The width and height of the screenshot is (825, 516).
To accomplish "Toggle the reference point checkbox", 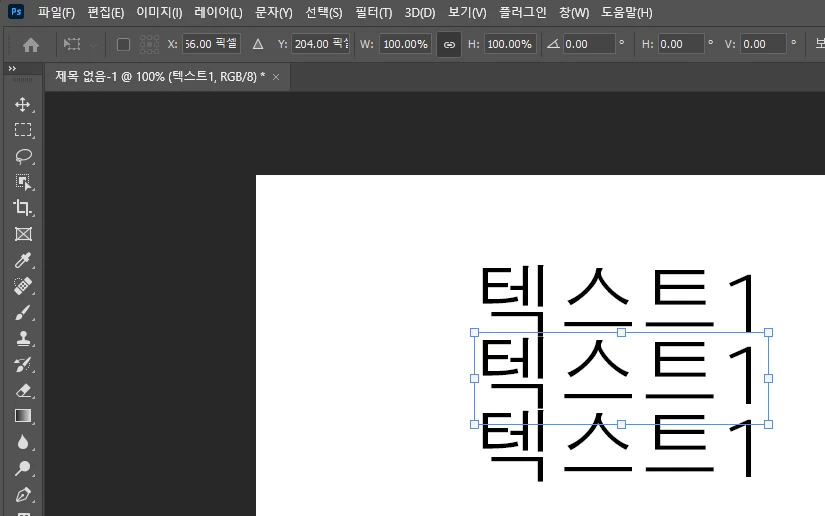I will pos(123,45).
